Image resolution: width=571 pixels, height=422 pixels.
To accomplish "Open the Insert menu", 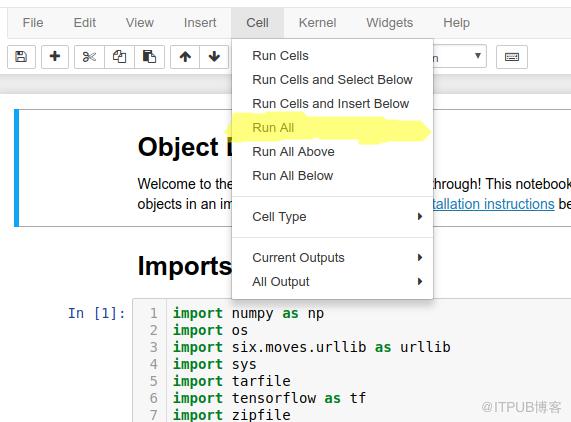I will 200,23.
